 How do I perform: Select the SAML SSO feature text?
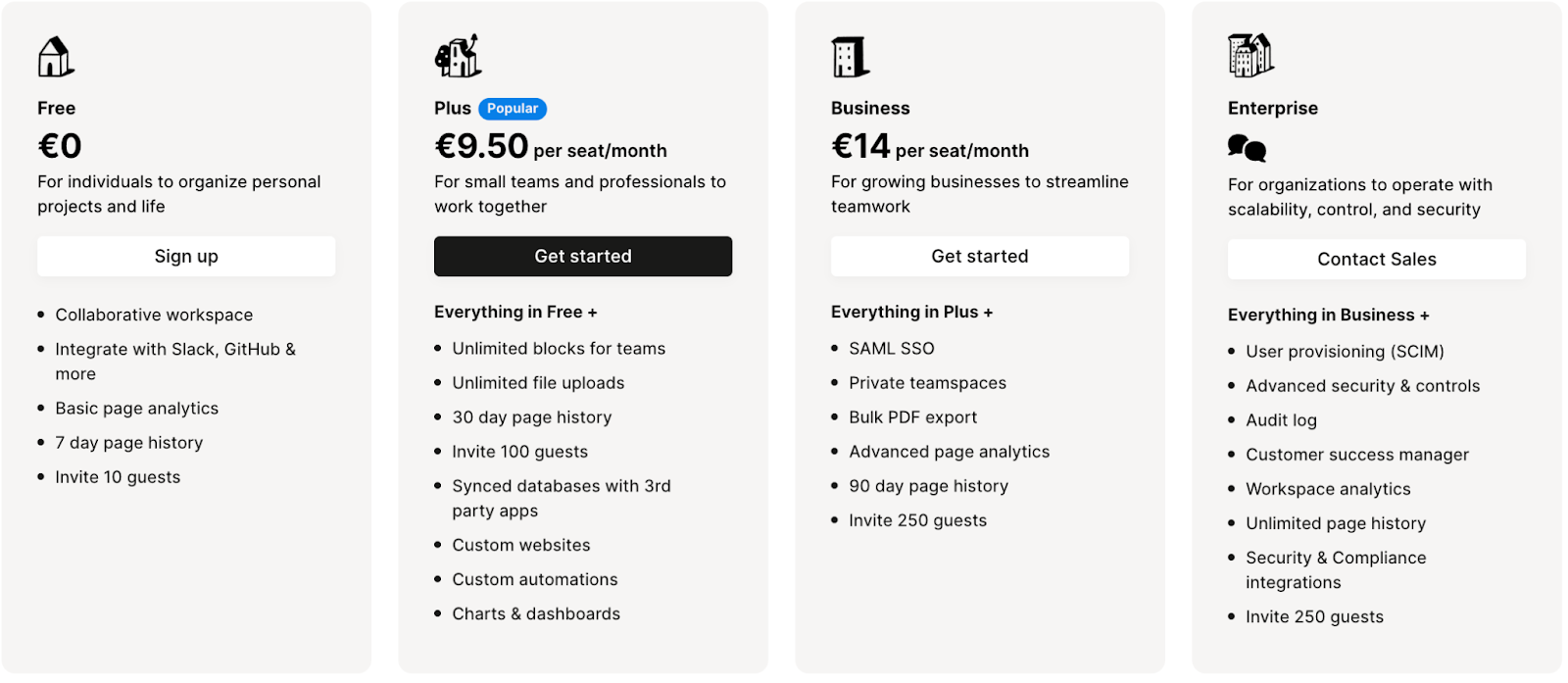pos(891,349)
